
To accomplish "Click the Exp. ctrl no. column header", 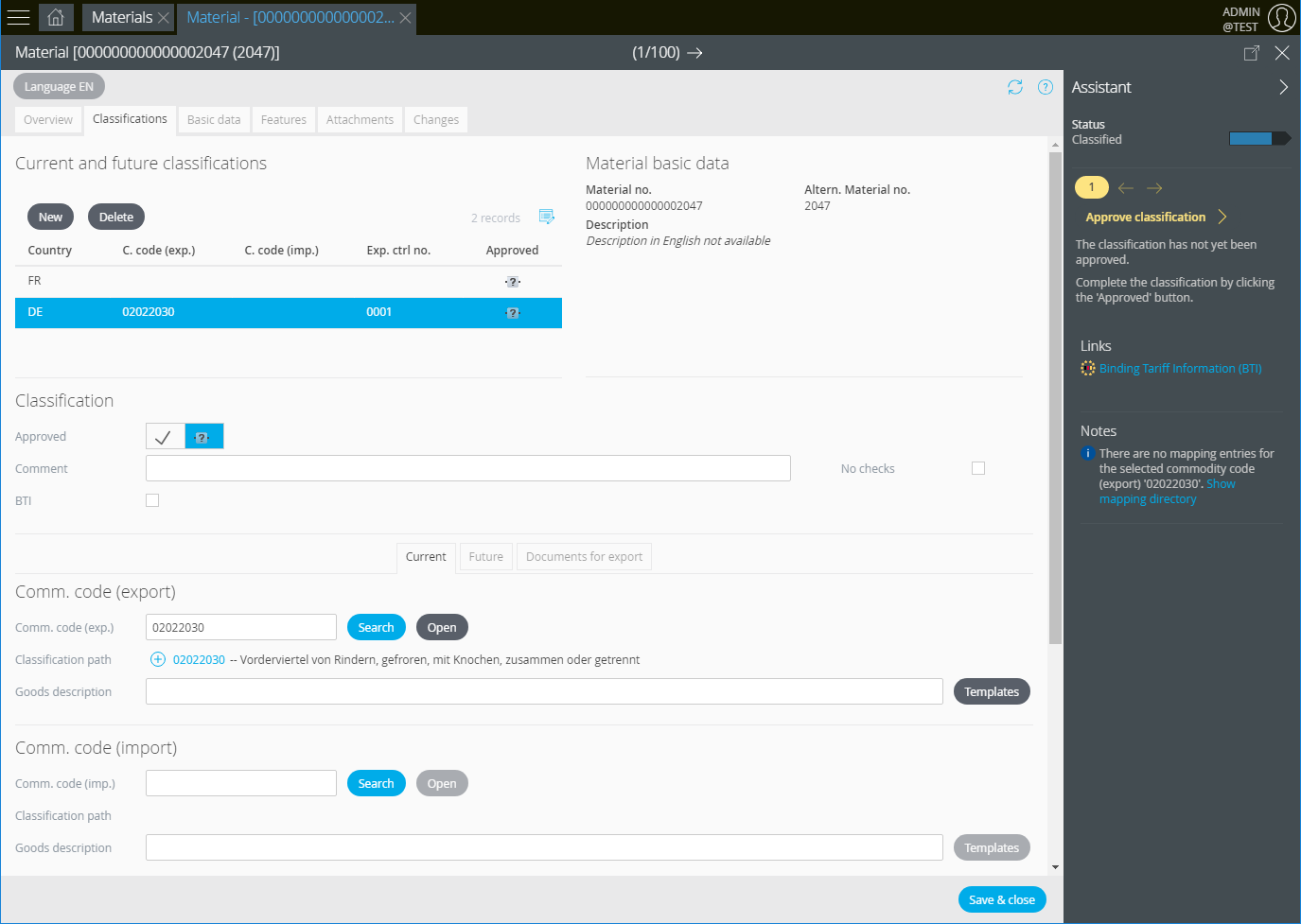I will click(398, 251).
